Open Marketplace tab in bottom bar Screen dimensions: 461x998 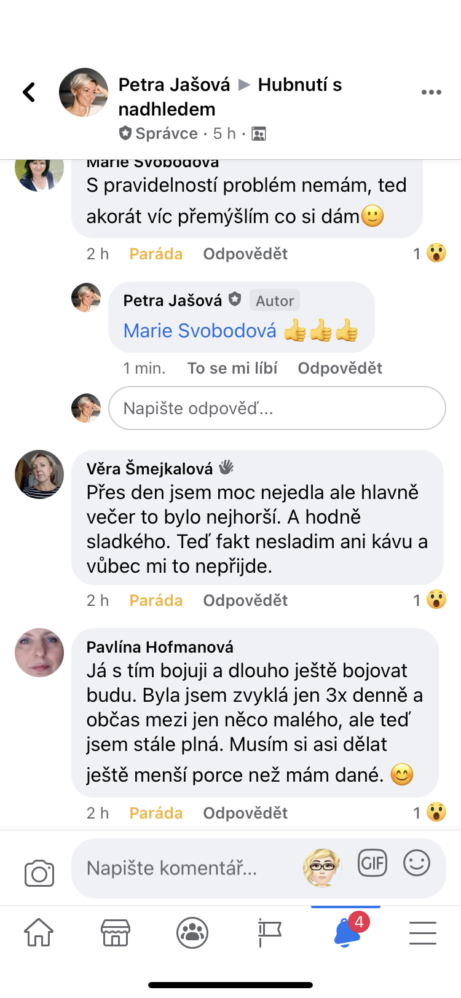(x=116, y=934)
